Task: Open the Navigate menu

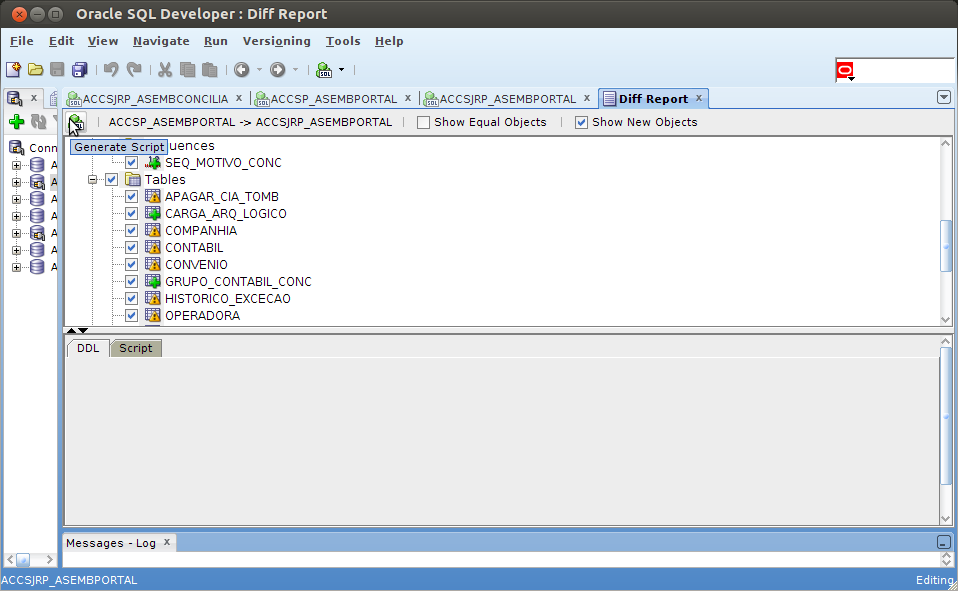Action: point(161,41)
